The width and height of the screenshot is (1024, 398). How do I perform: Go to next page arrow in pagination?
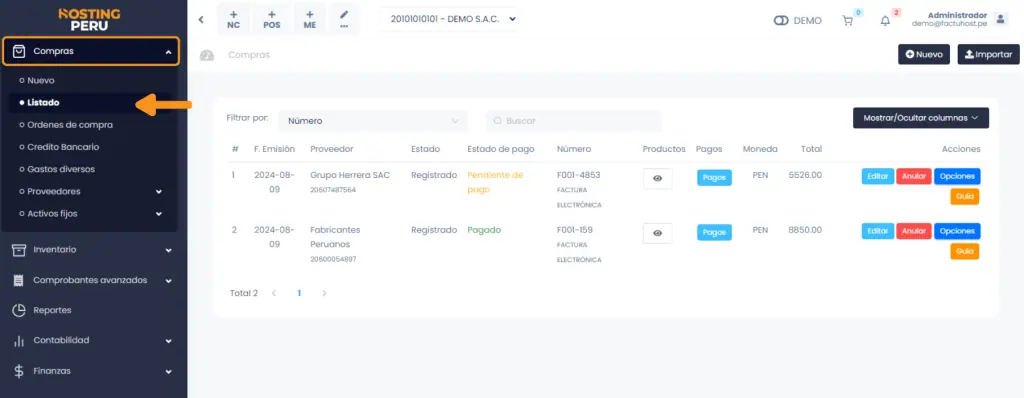coord(325,293)
